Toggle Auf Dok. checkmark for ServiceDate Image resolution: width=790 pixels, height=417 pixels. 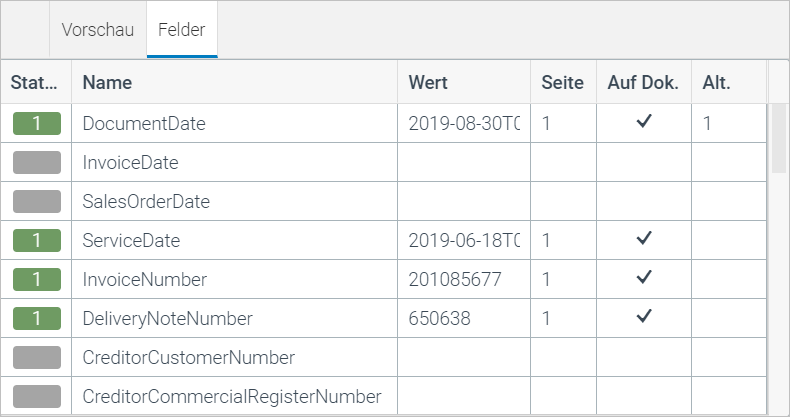click(644, 240)
